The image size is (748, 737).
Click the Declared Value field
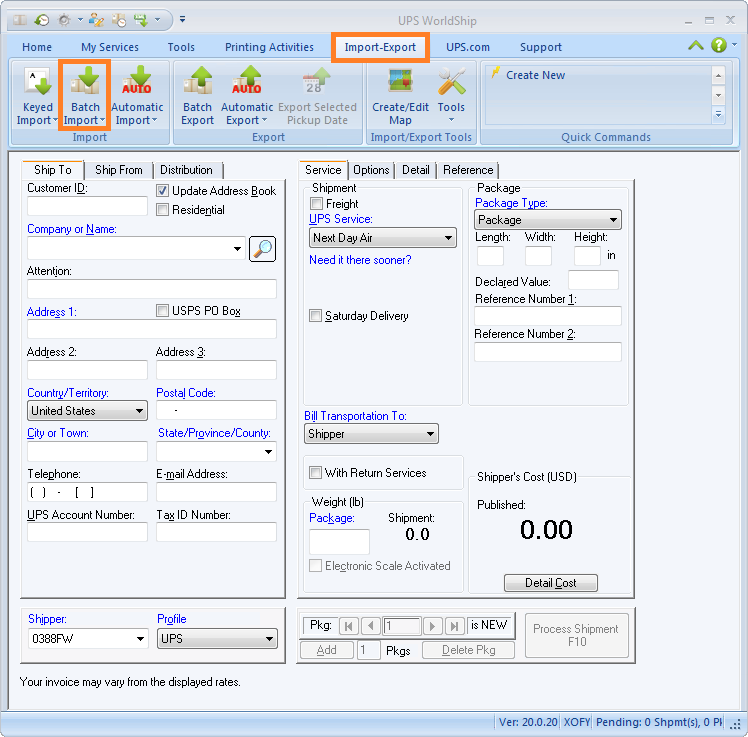(x=593, y=280)
